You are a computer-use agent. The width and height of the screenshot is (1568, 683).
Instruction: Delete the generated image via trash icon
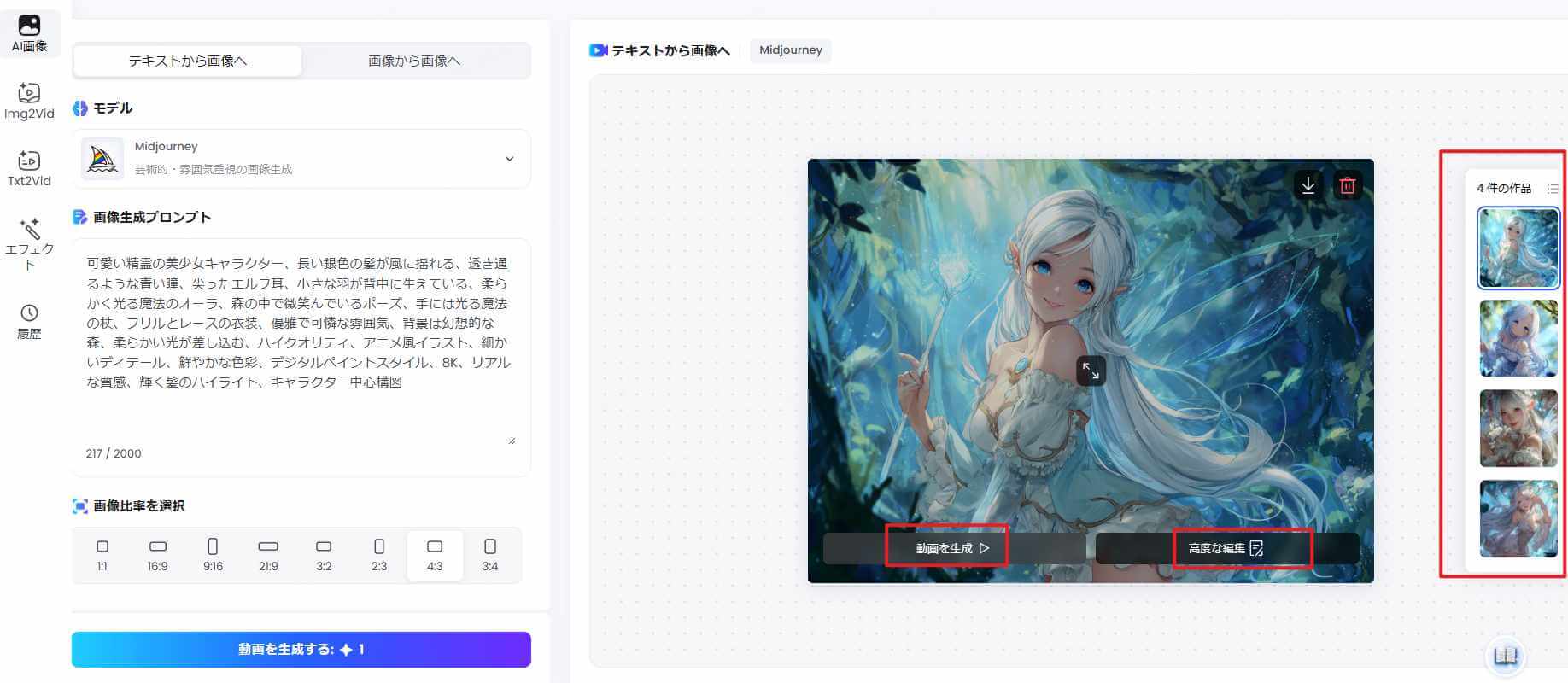[x=1347, y=185]
